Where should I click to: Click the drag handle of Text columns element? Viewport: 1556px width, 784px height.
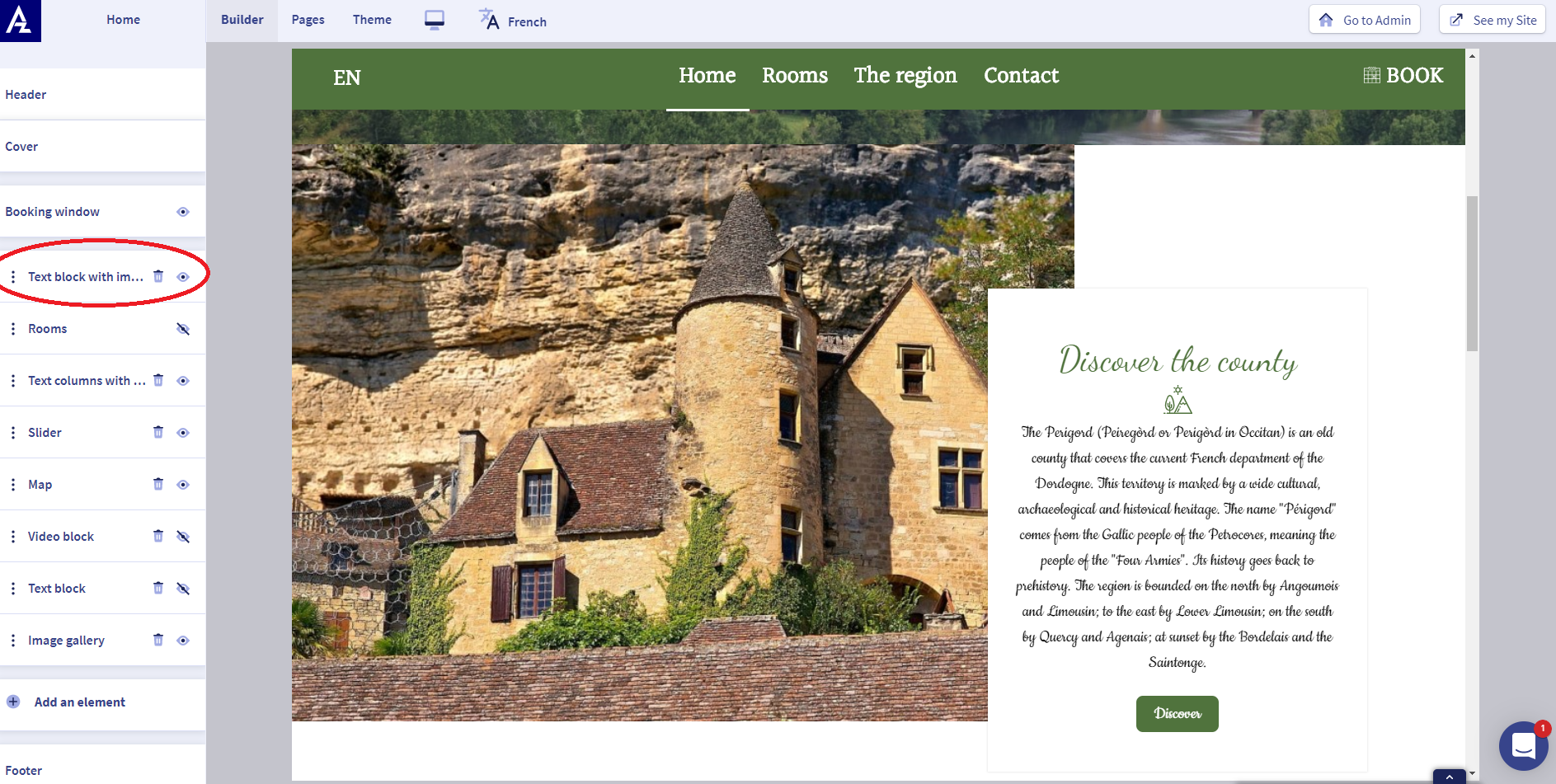[13, 381]
